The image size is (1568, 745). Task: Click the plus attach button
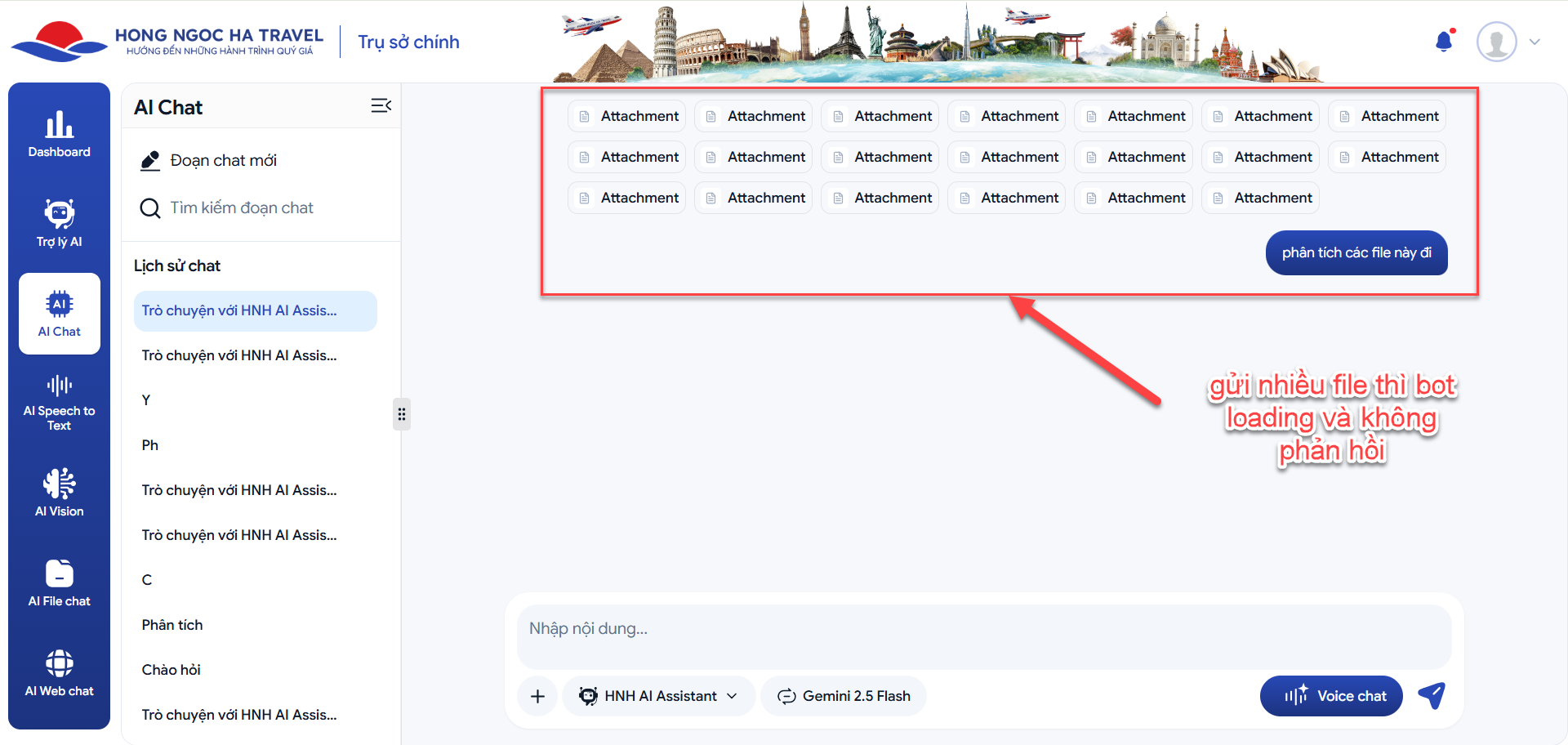tap(537, 696)
